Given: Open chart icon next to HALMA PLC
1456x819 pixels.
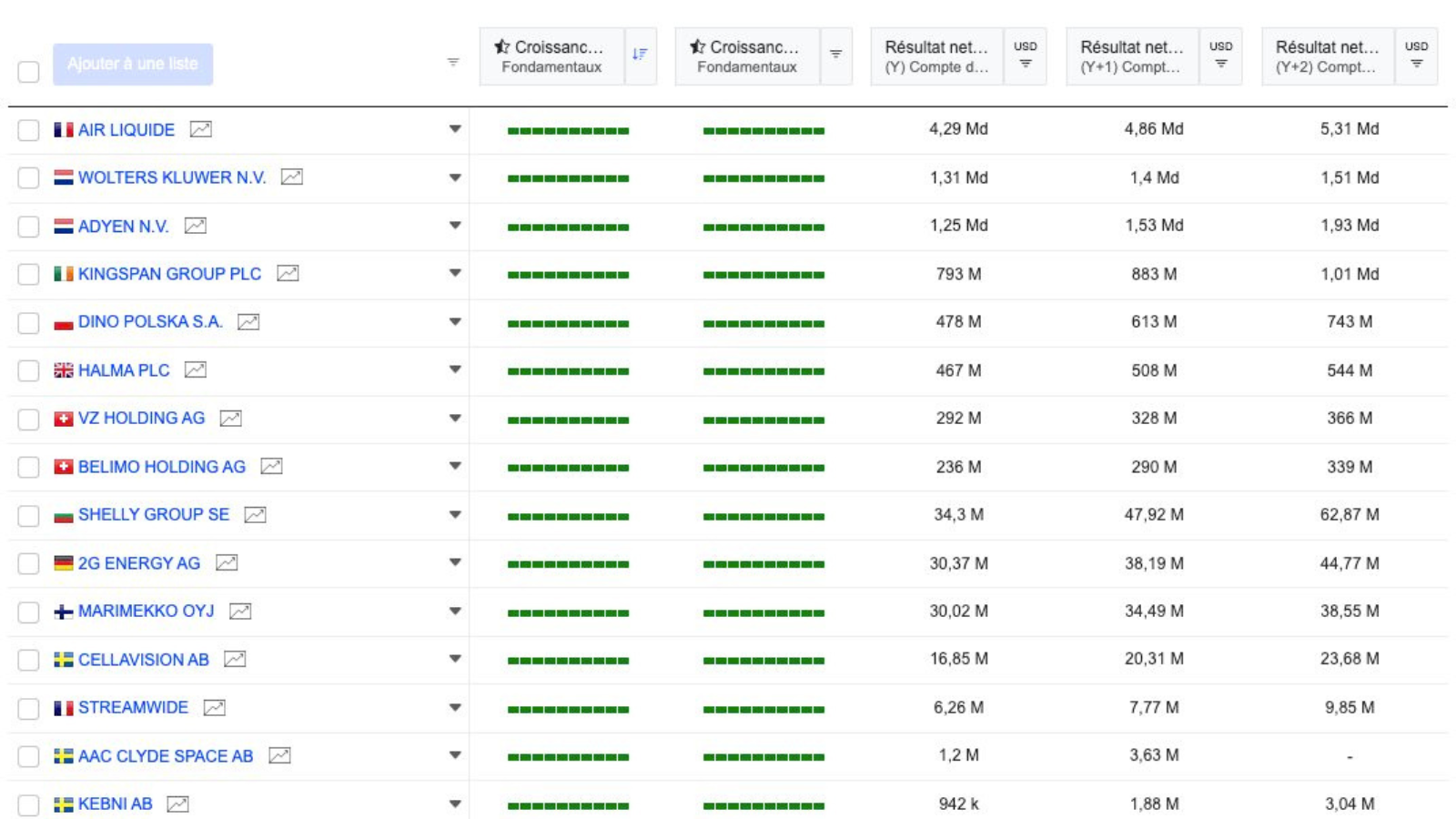Looking at the screenshot, I should (x=195, y=369).
